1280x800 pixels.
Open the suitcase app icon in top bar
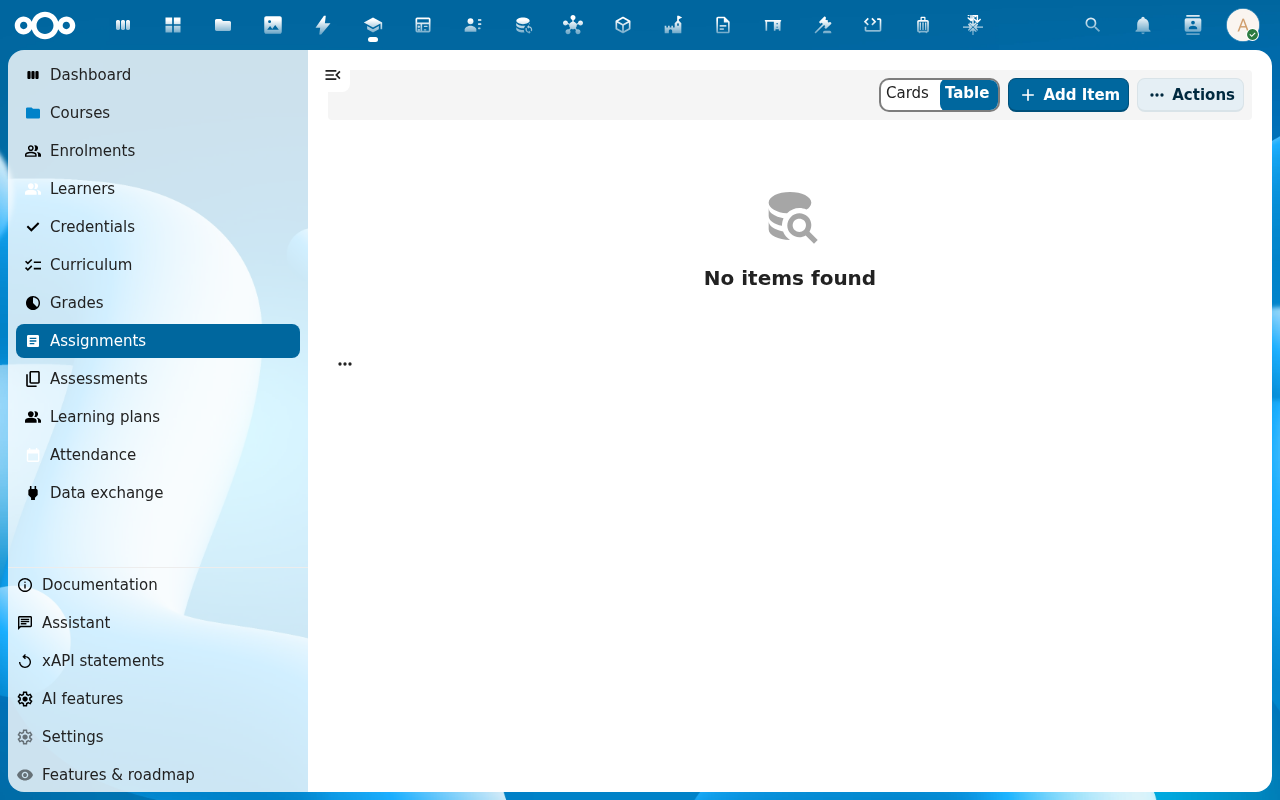[x=923, y=25]
